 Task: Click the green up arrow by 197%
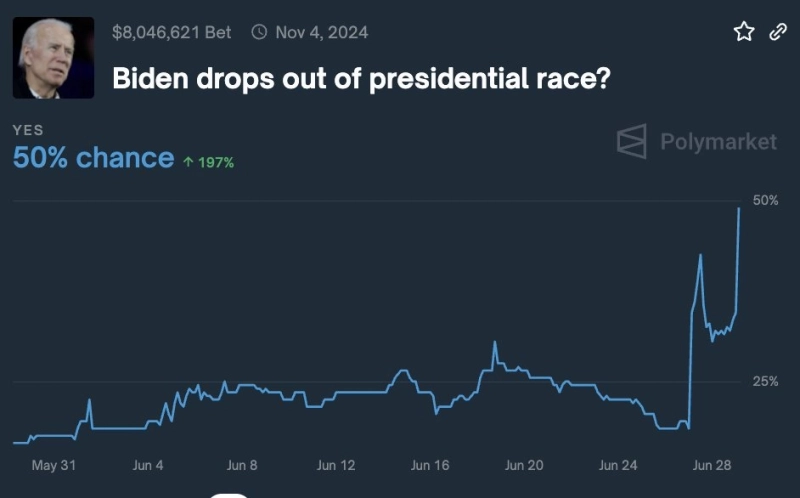tap(187, 162)
